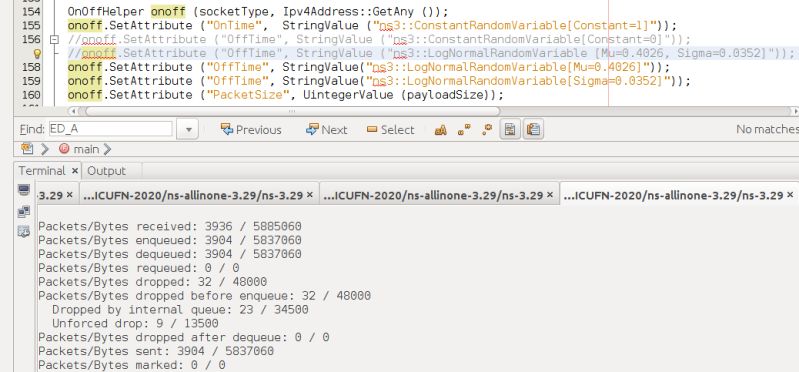This screenshot has width=799, height=372.
Task: Collapse the code fold at line 156
Action: tap(55, 40)
